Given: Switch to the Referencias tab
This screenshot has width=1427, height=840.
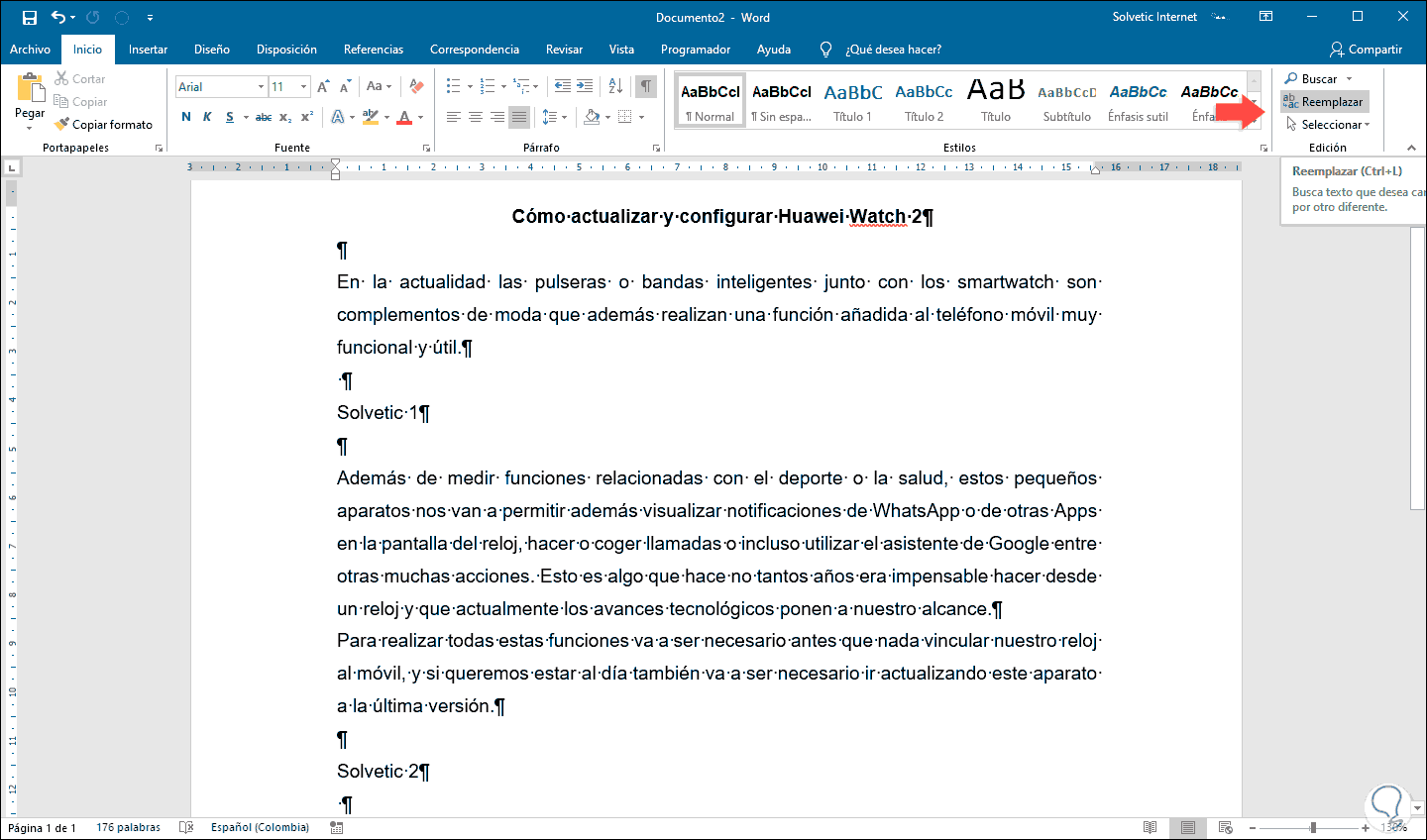Looking at the screenshot, I should (374, 50).
